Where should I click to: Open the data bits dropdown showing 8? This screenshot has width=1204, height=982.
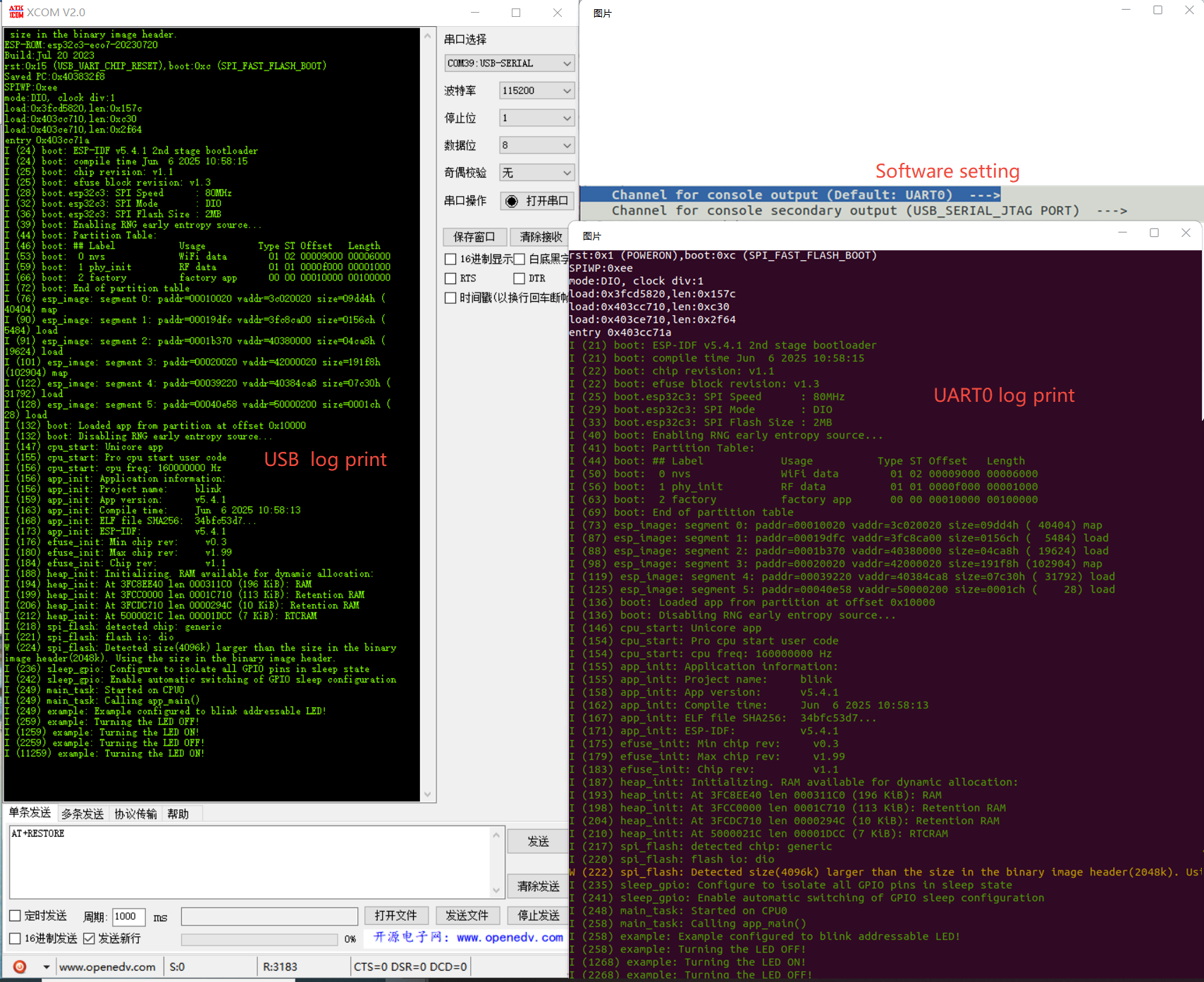click(x=536, y=145)
